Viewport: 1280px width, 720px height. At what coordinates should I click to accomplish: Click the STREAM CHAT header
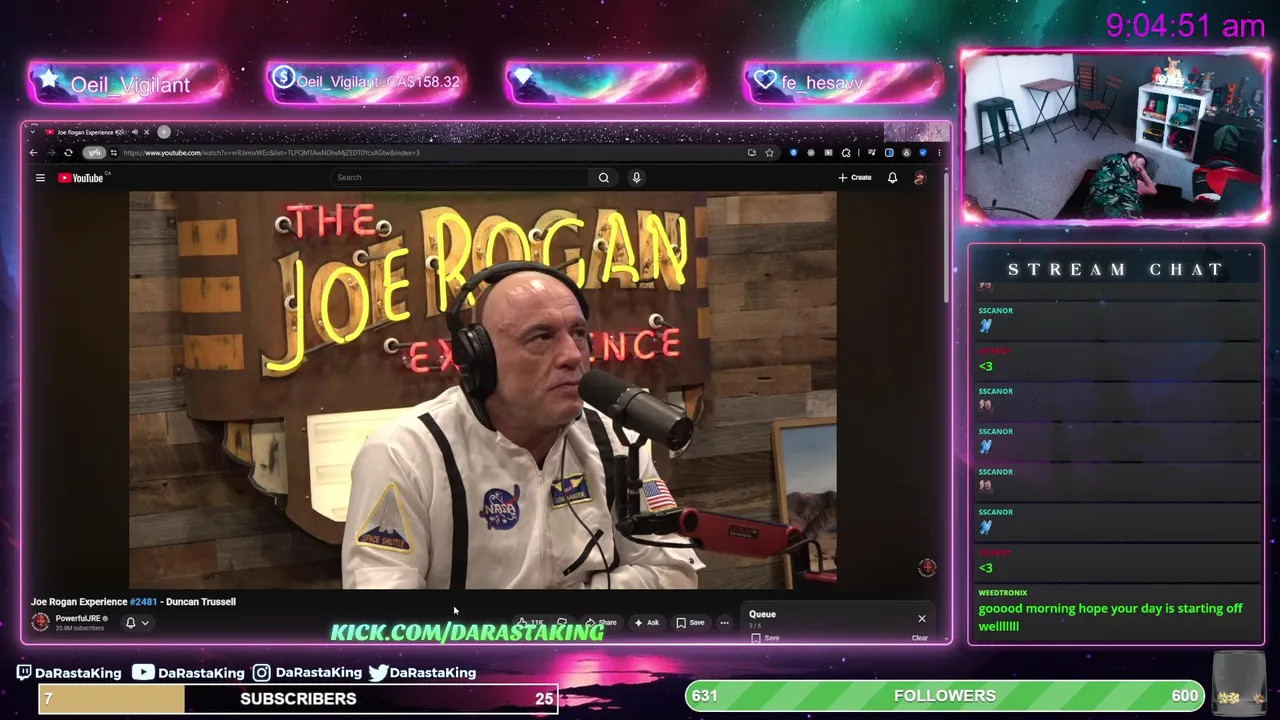click(1115, 269)
